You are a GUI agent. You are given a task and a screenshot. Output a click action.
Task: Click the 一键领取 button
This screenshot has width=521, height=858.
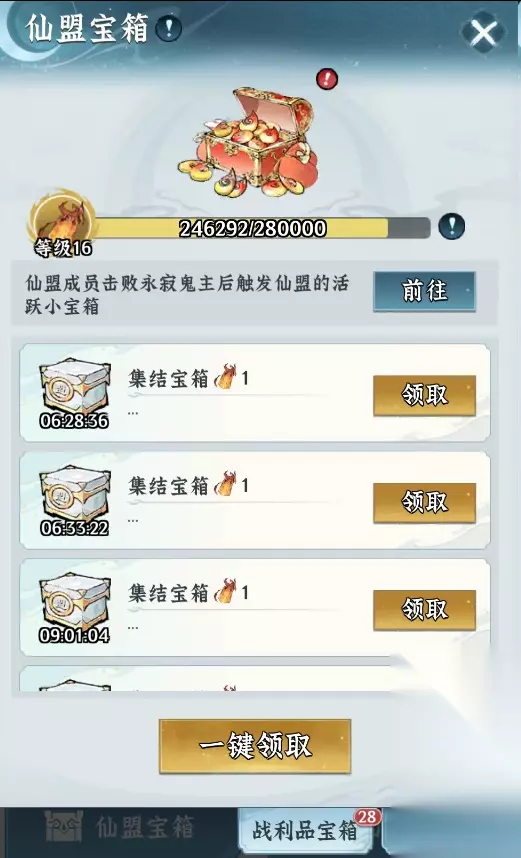point(255,746)
